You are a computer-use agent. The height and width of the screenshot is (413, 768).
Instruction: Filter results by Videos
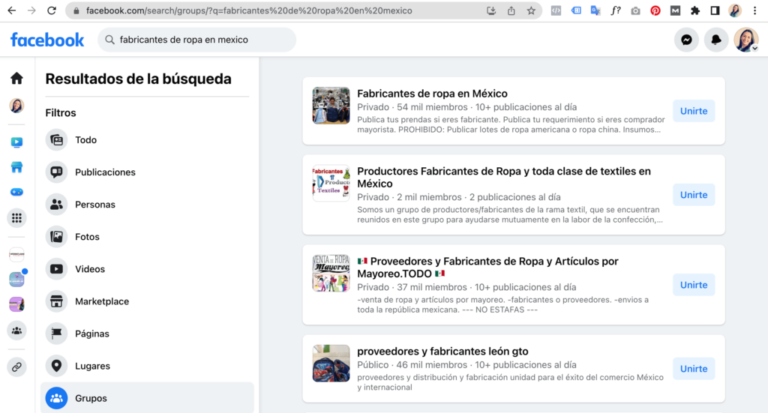click(x=147, y=269)
